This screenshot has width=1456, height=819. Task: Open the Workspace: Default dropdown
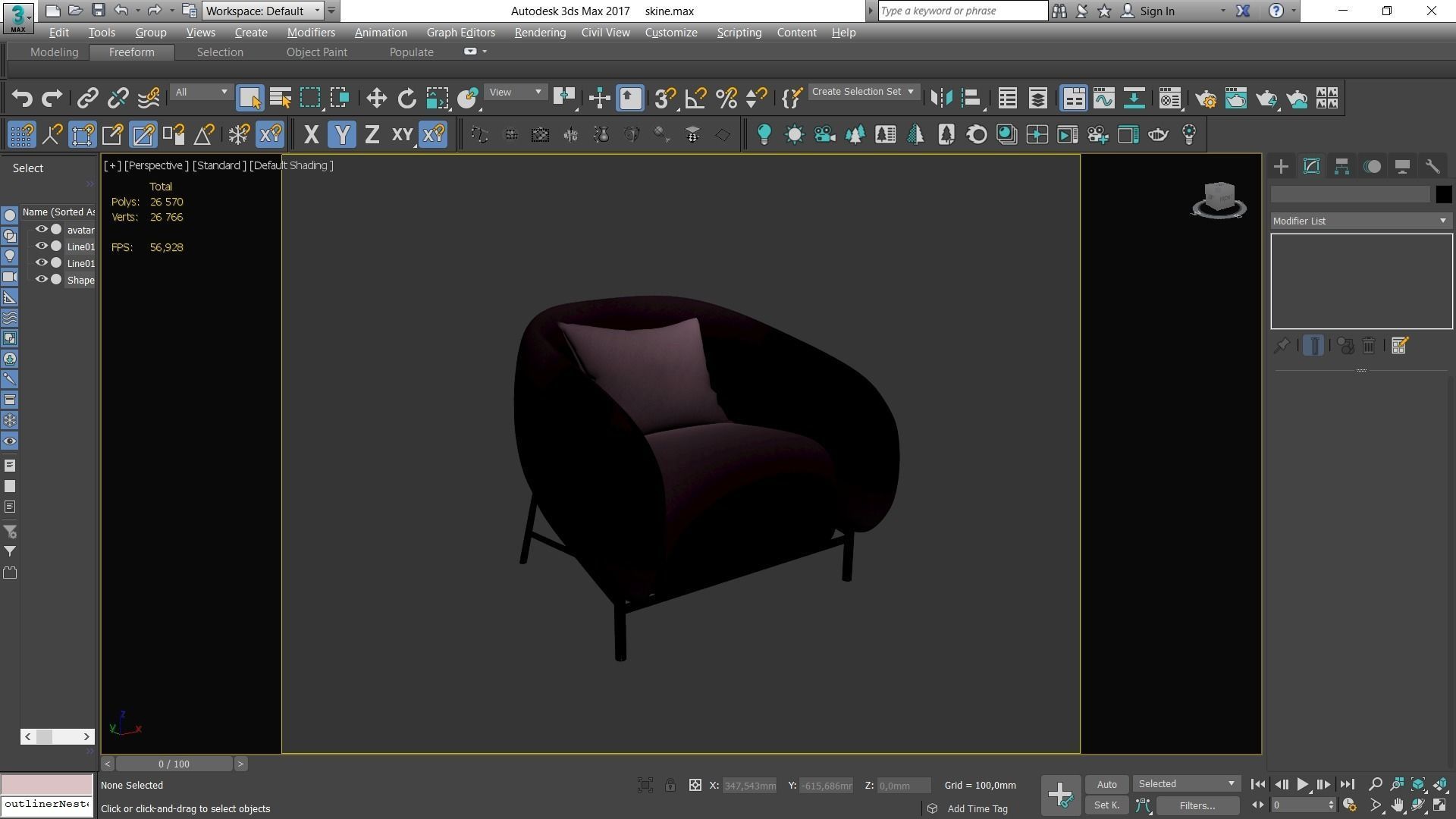263,11
